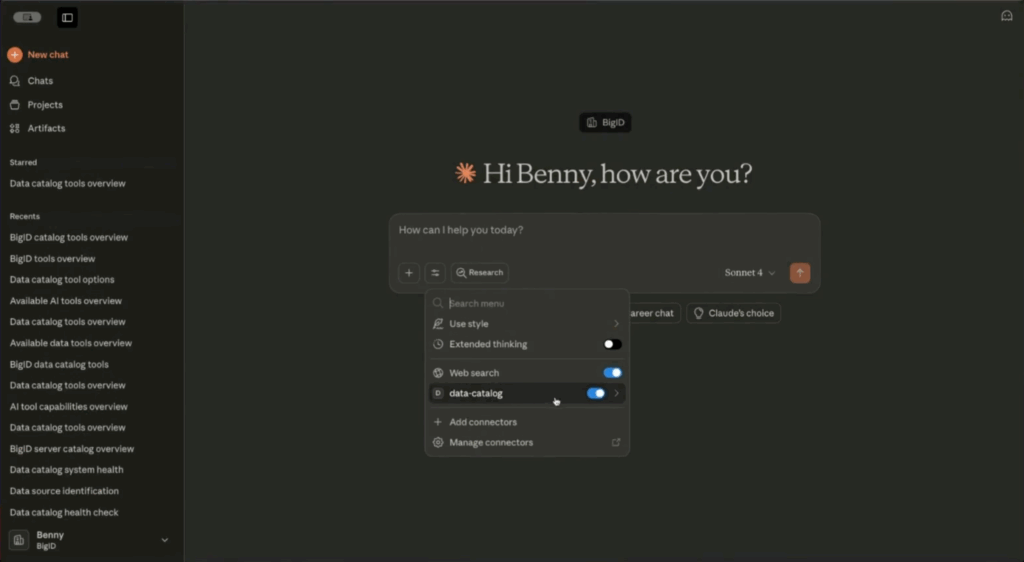1024x562 pixels.
Task: Open Projects in the sidebar
Action: (44, 105)
